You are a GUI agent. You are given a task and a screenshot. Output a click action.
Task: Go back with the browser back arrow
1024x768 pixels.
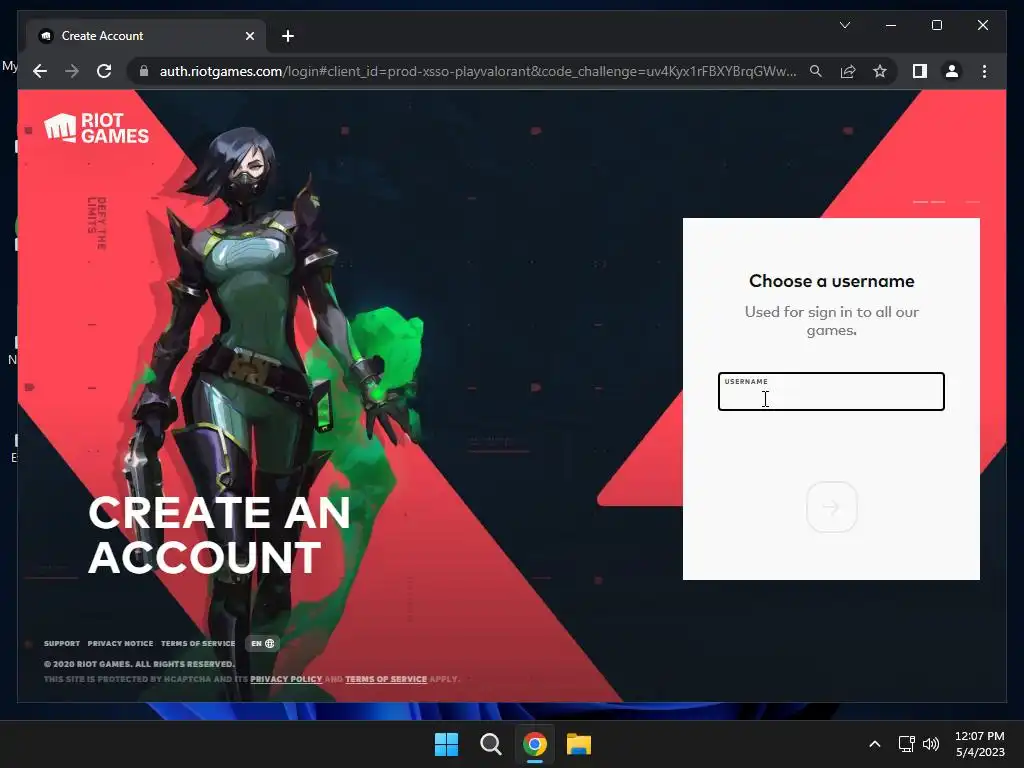click(40, 71)
